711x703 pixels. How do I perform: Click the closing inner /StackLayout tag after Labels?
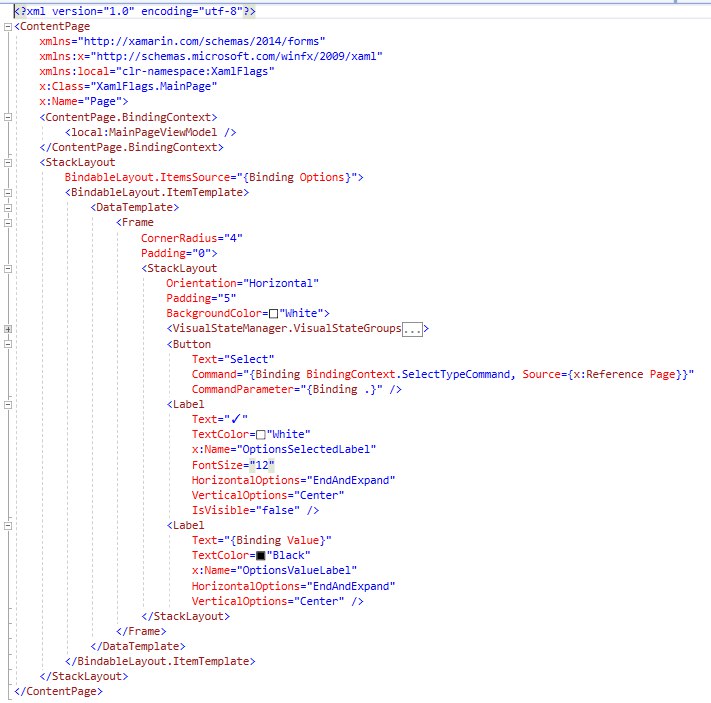[x=185, y=616]
